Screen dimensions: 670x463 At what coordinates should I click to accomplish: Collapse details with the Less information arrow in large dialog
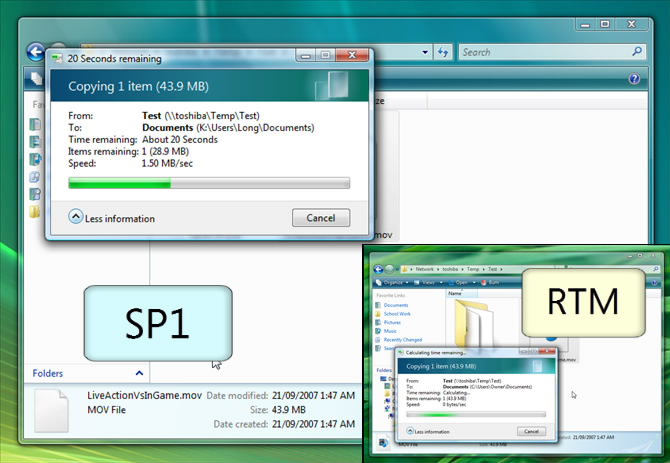click(x=76, y=217)
